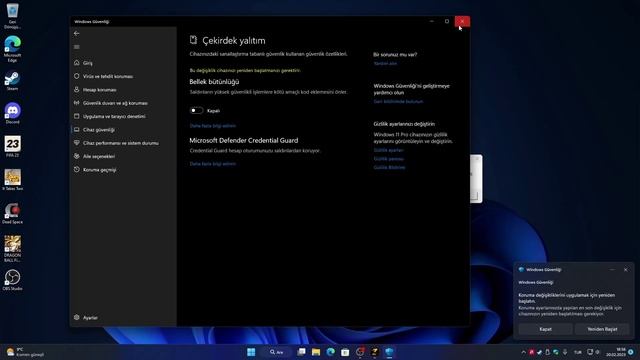Dismiss the Windows Güvenliği notification with X
This screenshot has width=640, height=360.
coord(626,270)
